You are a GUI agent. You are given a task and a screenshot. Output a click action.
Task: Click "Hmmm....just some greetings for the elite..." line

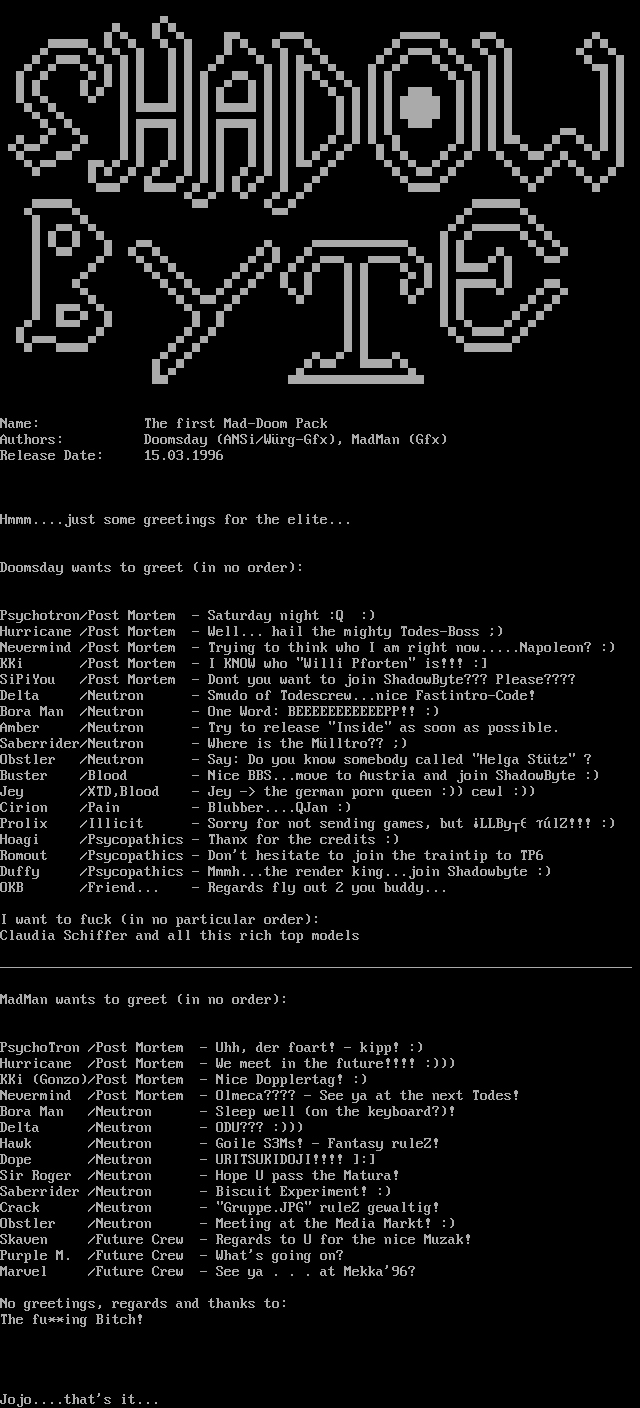(175, 520)
